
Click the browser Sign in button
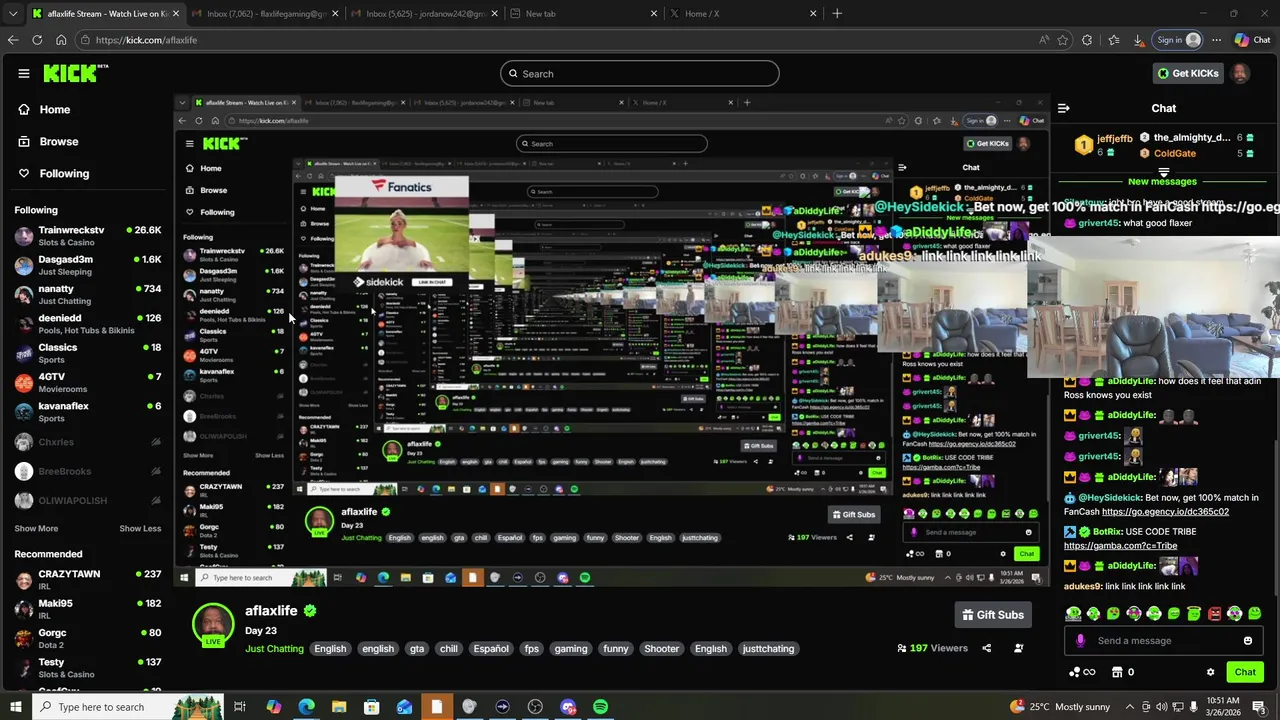tap(1178, 40)
